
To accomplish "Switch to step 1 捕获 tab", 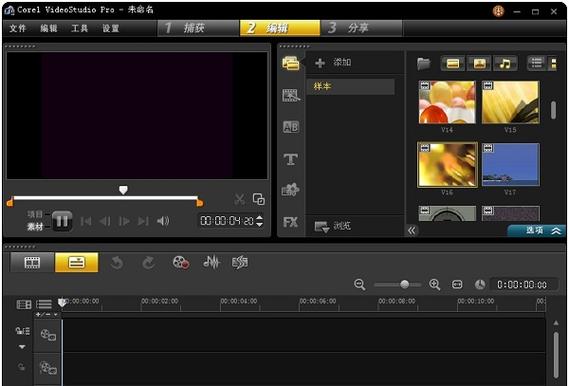I will tap(198, 28).
